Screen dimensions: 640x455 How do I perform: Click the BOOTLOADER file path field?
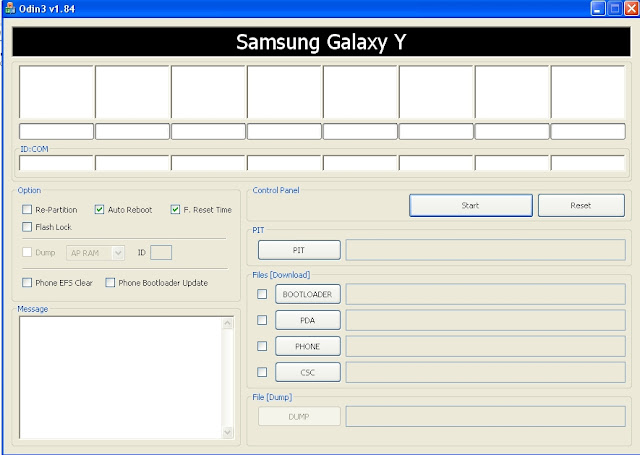pyautogui.click(x=486, y=294)
